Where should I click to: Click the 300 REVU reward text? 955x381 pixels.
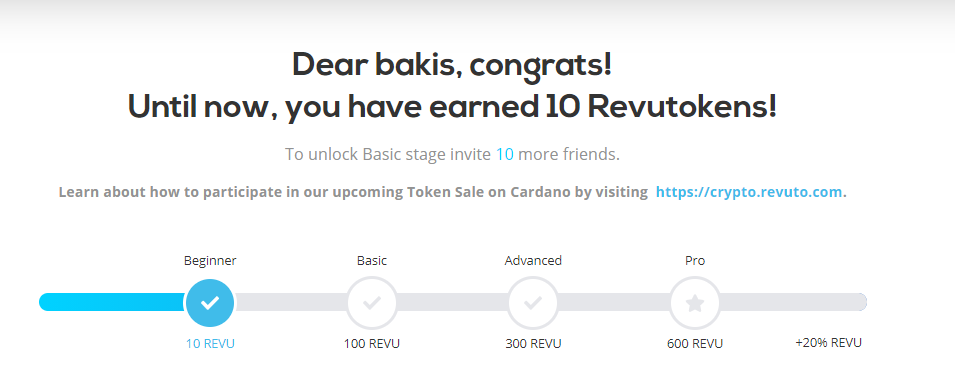coord(533,344)
